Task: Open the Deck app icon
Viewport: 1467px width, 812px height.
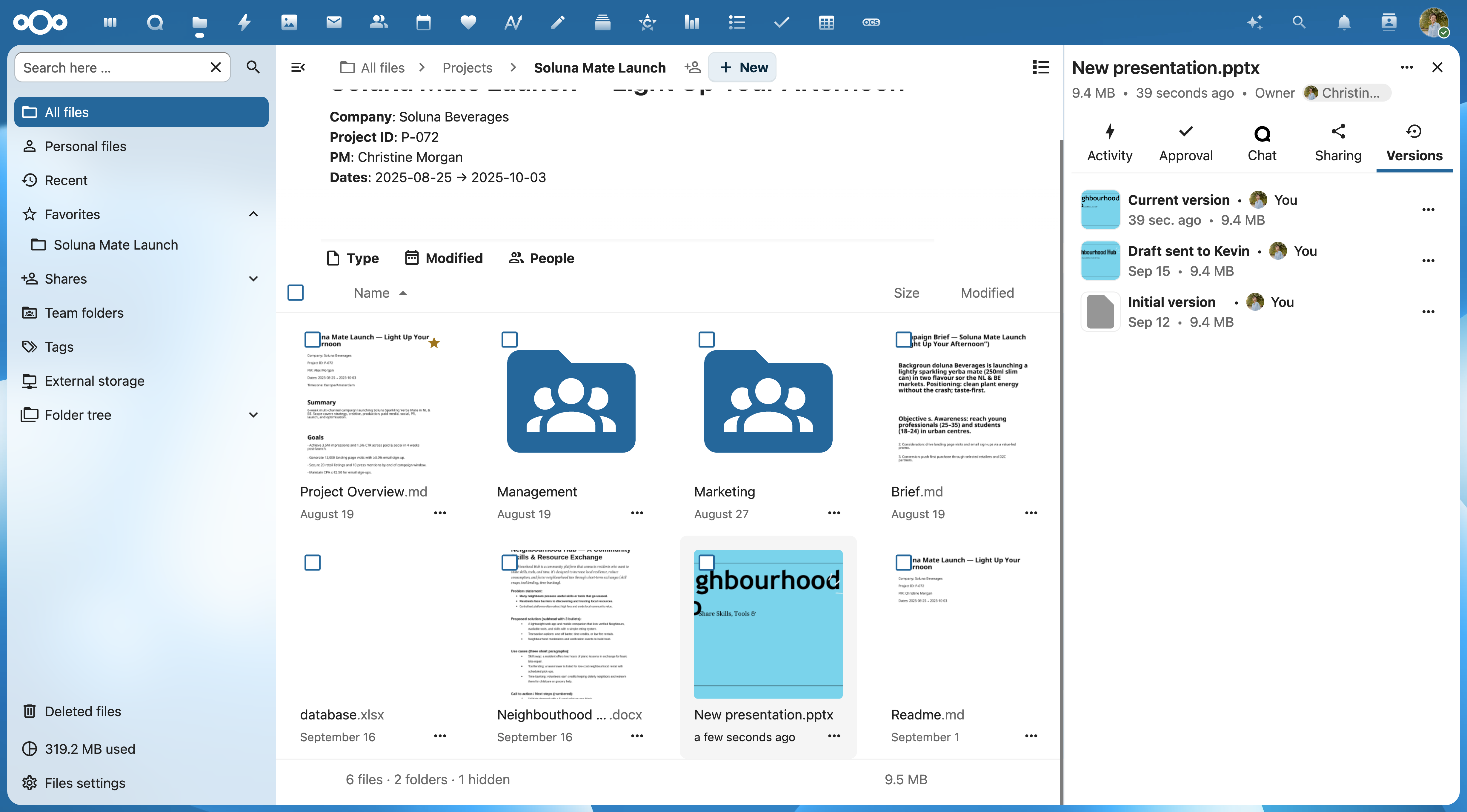Action: [602, 22]
